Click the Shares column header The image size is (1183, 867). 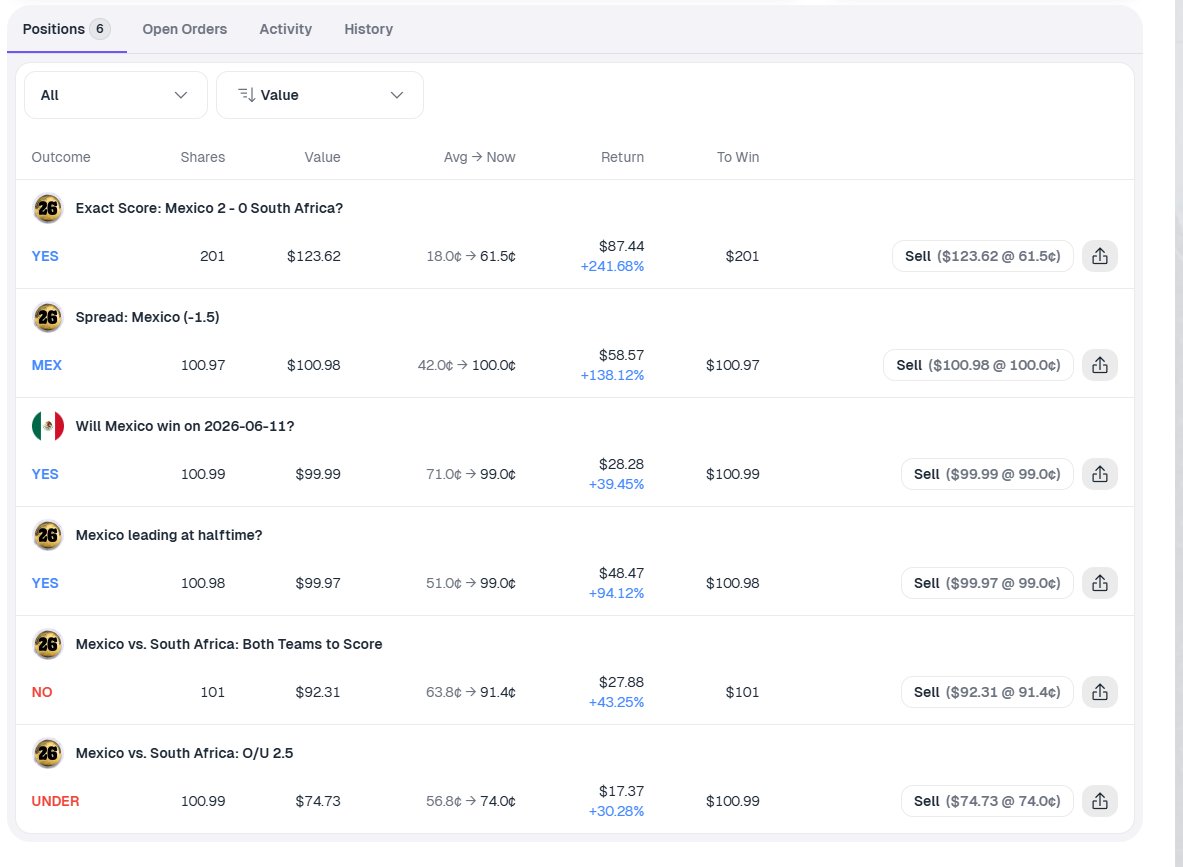point(202,157)
